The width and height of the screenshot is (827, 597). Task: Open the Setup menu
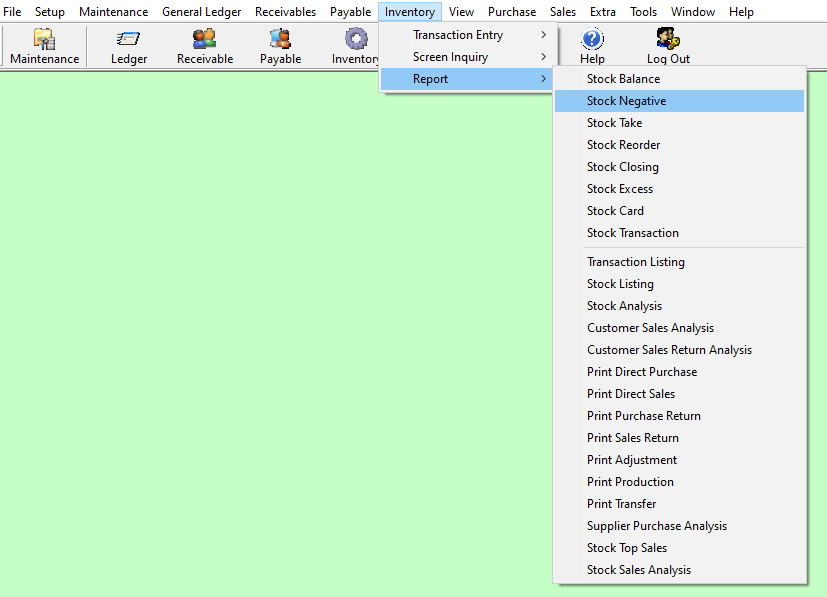point(50,12)
